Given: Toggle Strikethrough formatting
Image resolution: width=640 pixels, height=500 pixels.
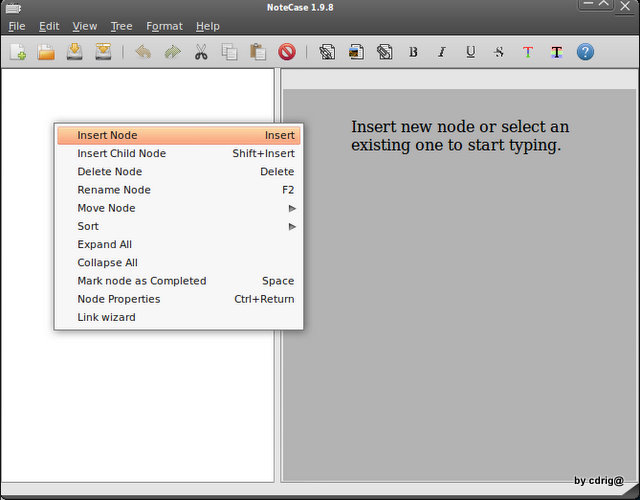Looking at the screenshot, I should pyautogui.click(x=499, y=52).
